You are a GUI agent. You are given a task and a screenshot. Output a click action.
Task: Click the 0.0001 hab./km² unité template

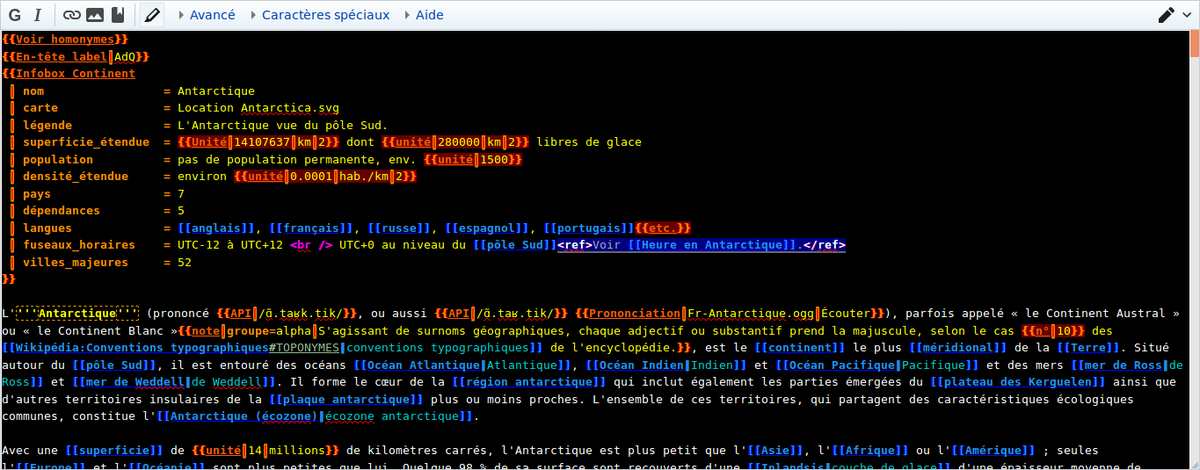[x=324, y=176]
